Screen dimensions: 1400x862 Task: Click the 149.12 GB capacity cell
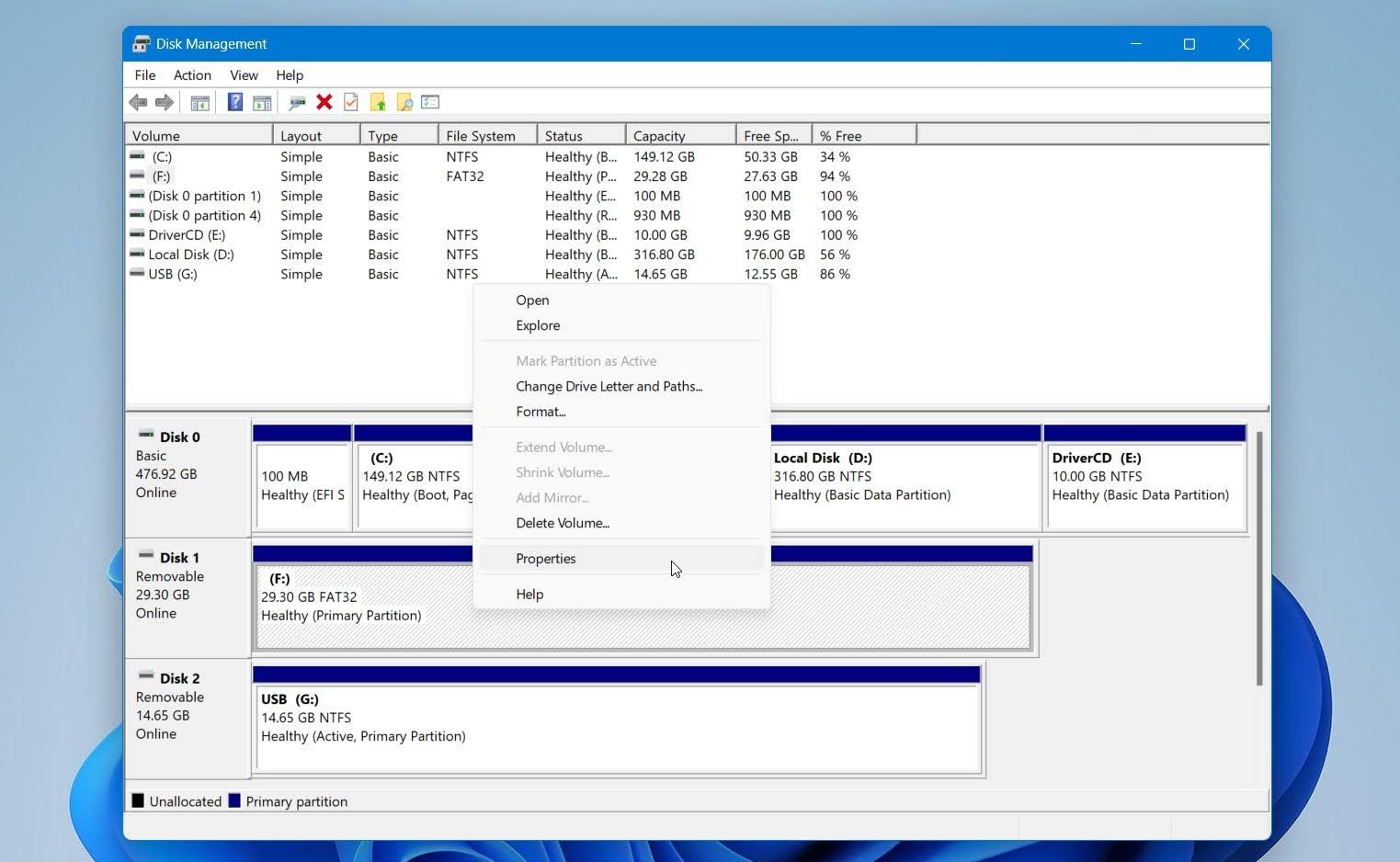pos(664,156)
